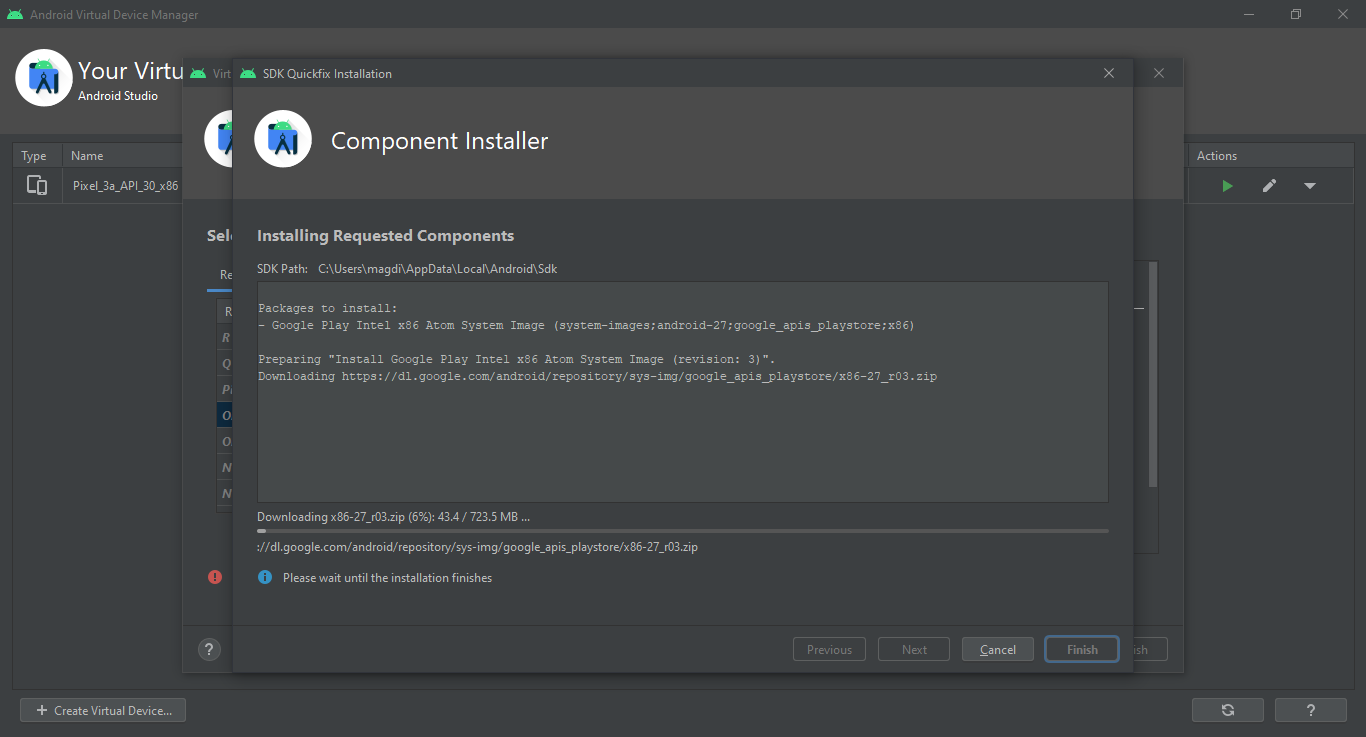This screenshot has width=1366, height=737.
Task: Open actions dropdown arrow for Pixel_3a_API_30_x86
Action: 1309,186
